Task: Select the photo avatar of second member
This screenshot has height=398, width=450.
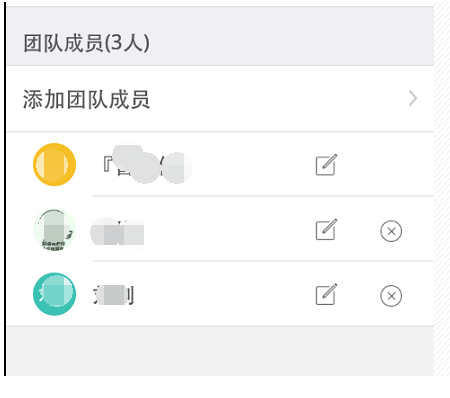Action: (54, 229)
